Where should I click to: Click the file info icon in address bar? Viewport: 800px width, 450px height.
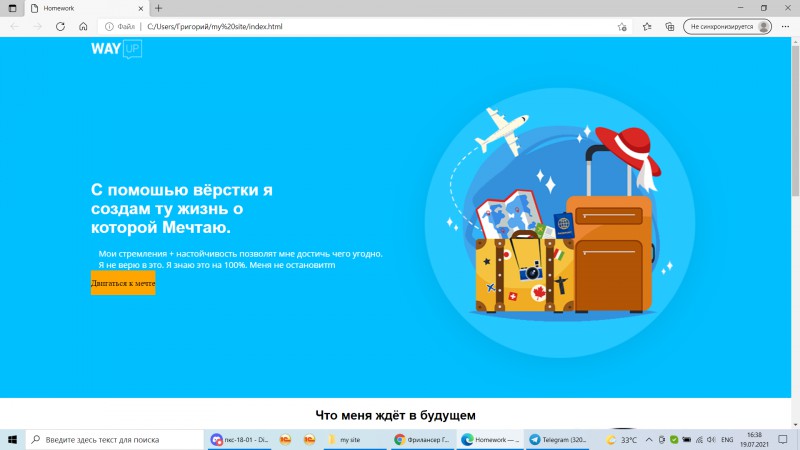pos(109,27)
